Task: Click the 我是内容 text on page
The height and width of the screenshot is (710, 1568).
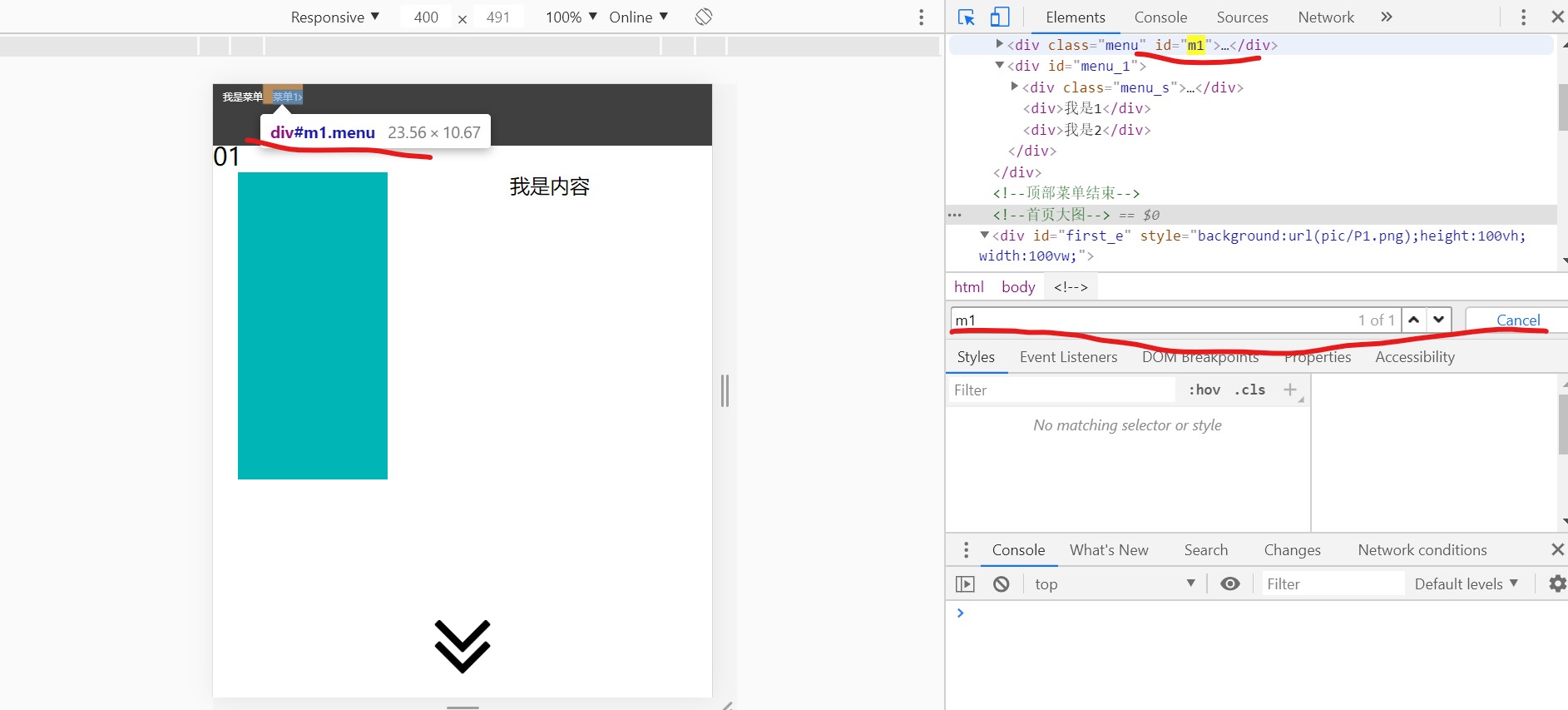Action: (549, 186)
